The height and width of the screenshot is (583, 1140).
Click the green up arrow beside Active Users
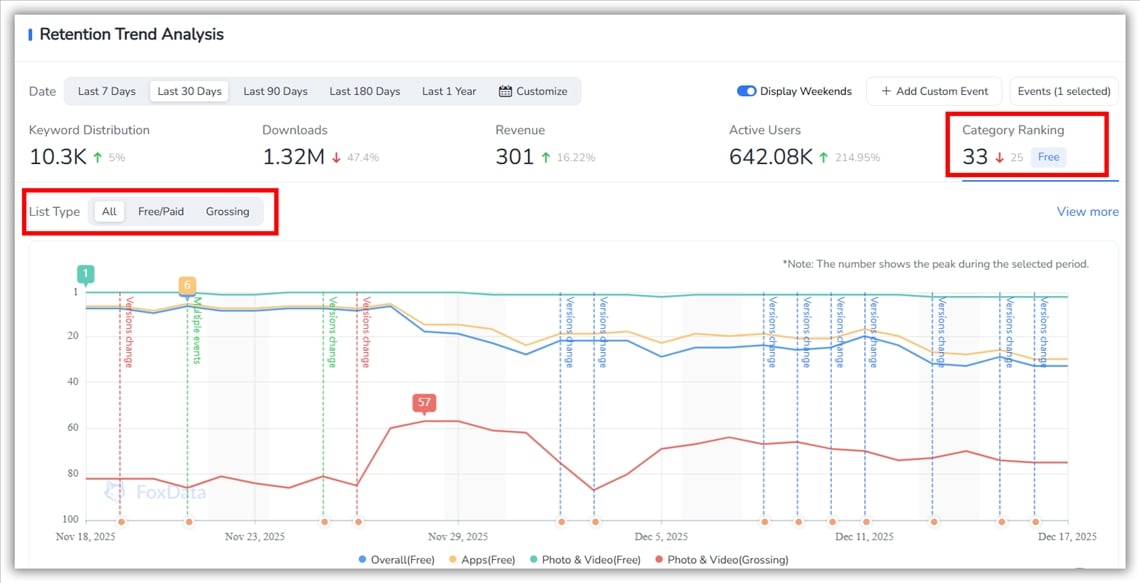point(825,157)
